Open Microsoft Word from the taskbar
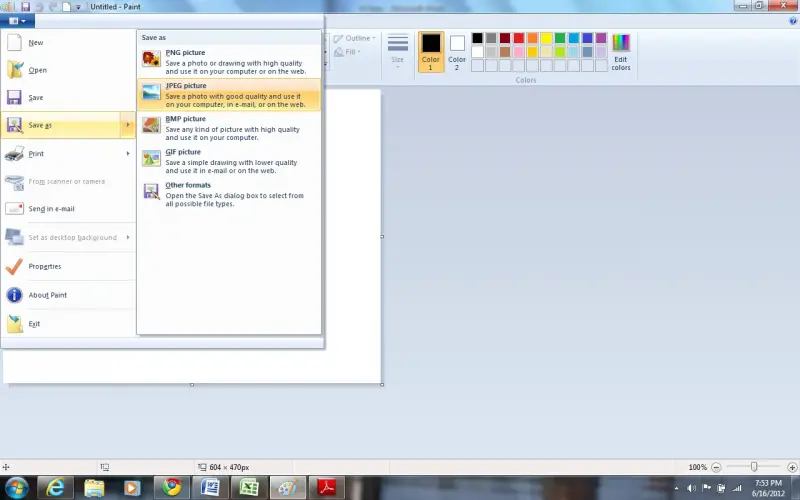Screen dimensions: 800x500 210,488
